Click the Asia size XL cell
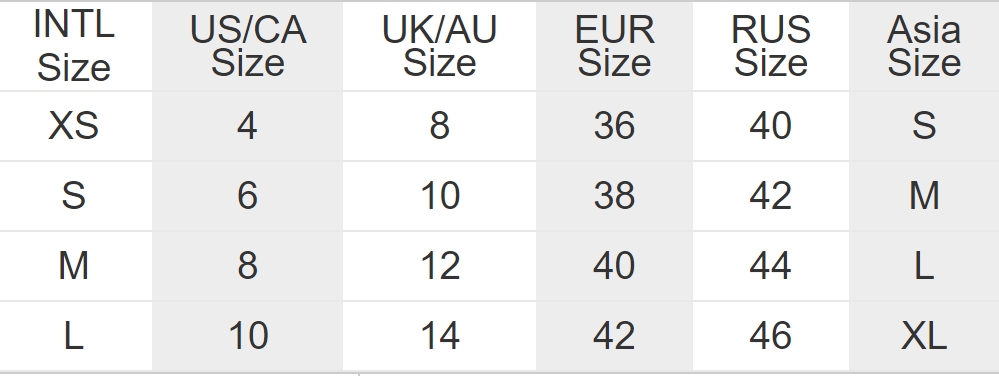 (924, 336)
